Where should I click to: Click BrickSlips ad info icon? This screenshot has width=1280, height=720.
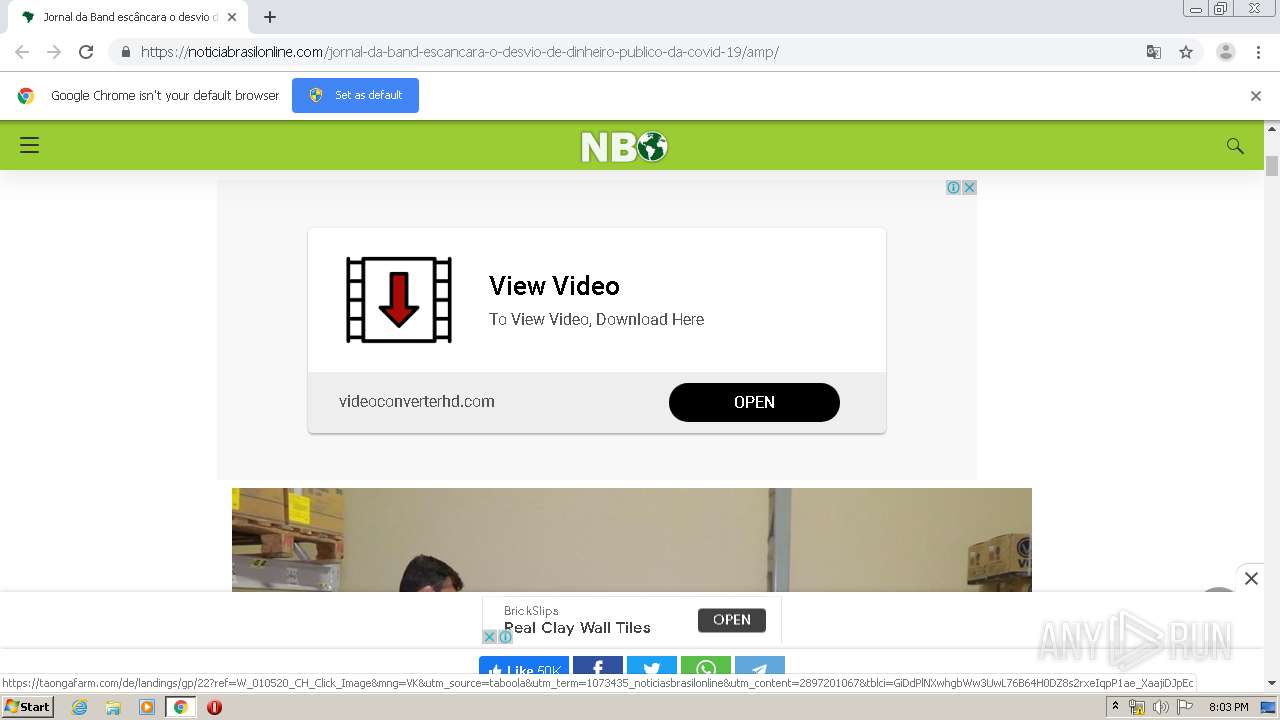505,637
